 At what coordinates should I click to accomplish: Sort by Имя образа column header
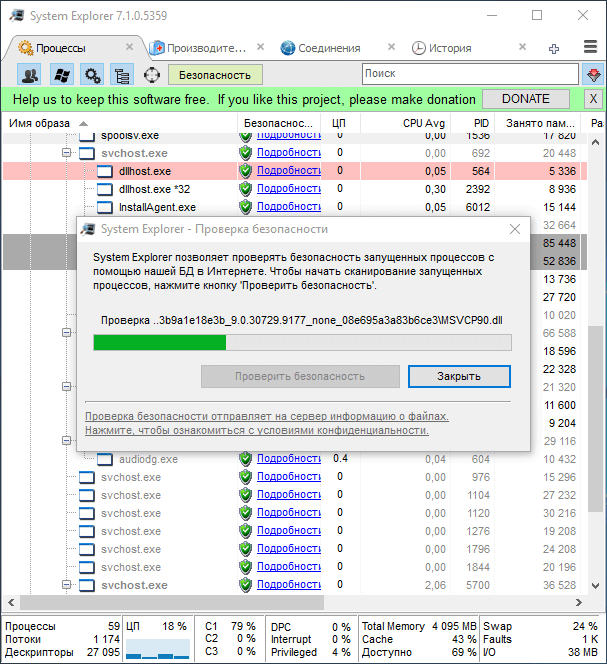pos(119,123)
